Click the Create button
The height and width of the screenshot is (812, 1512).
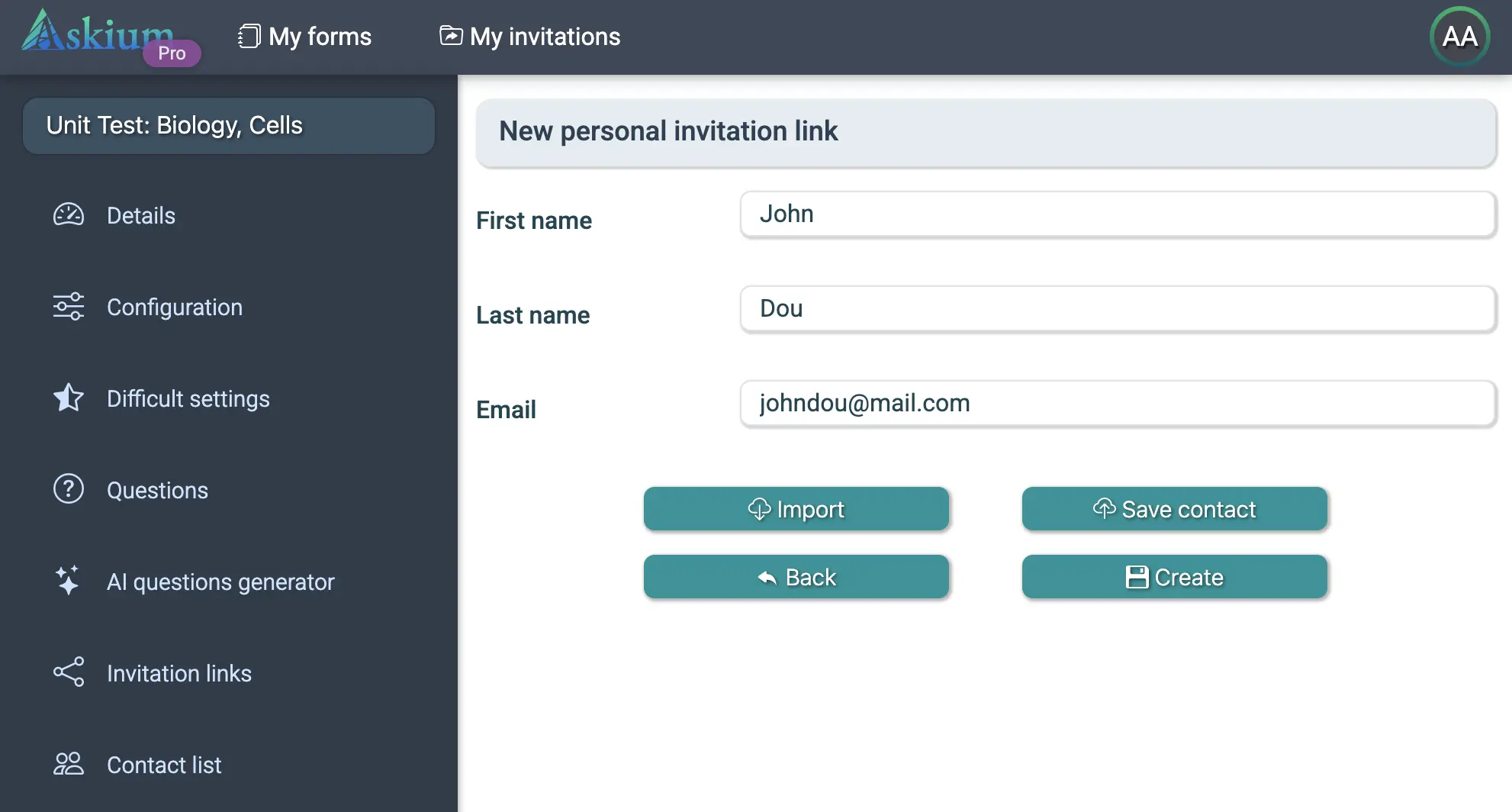point(1174,577)
